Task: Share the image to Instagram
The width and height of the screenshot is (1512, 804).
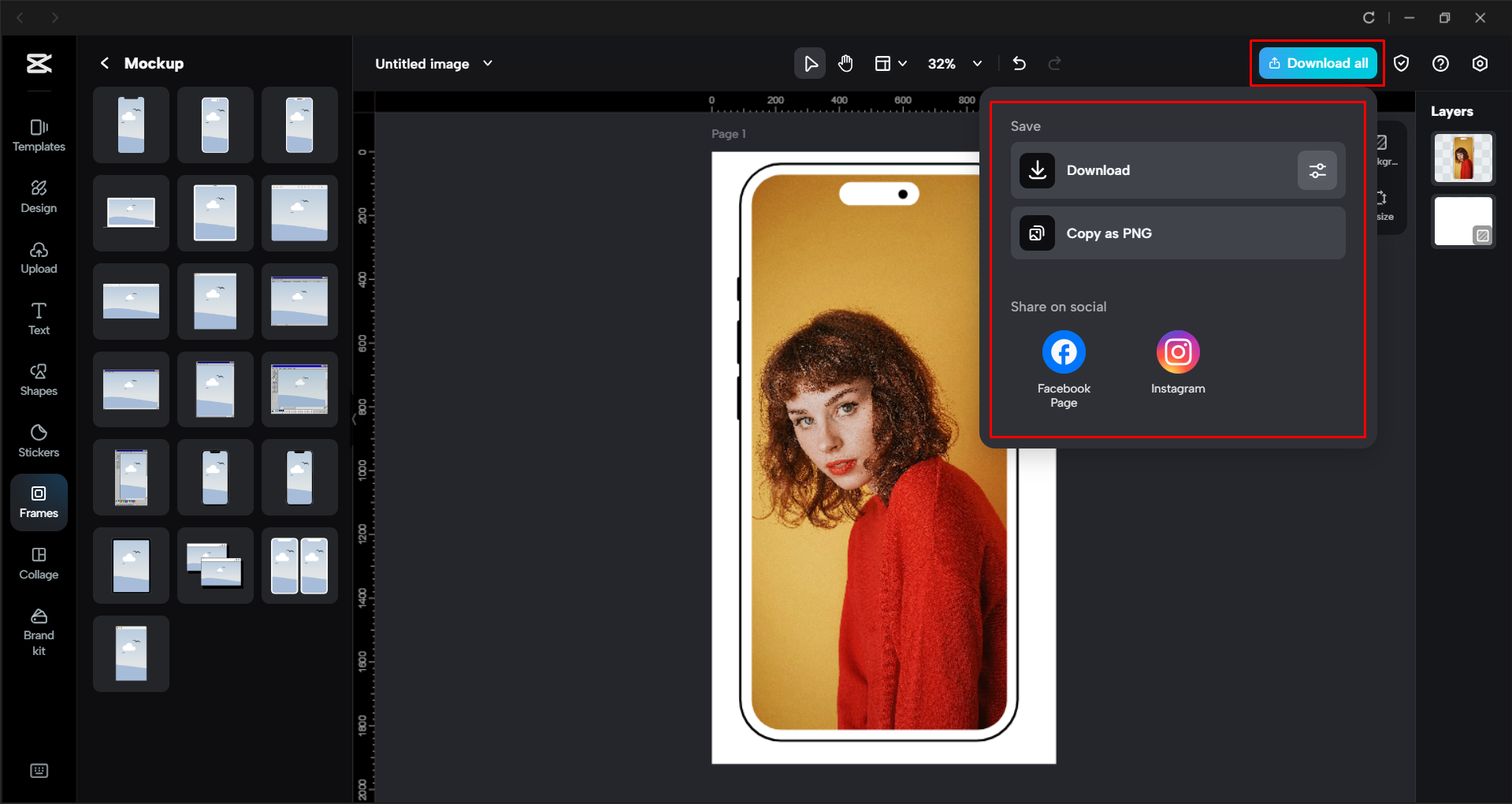Action: click(1177, 352)
